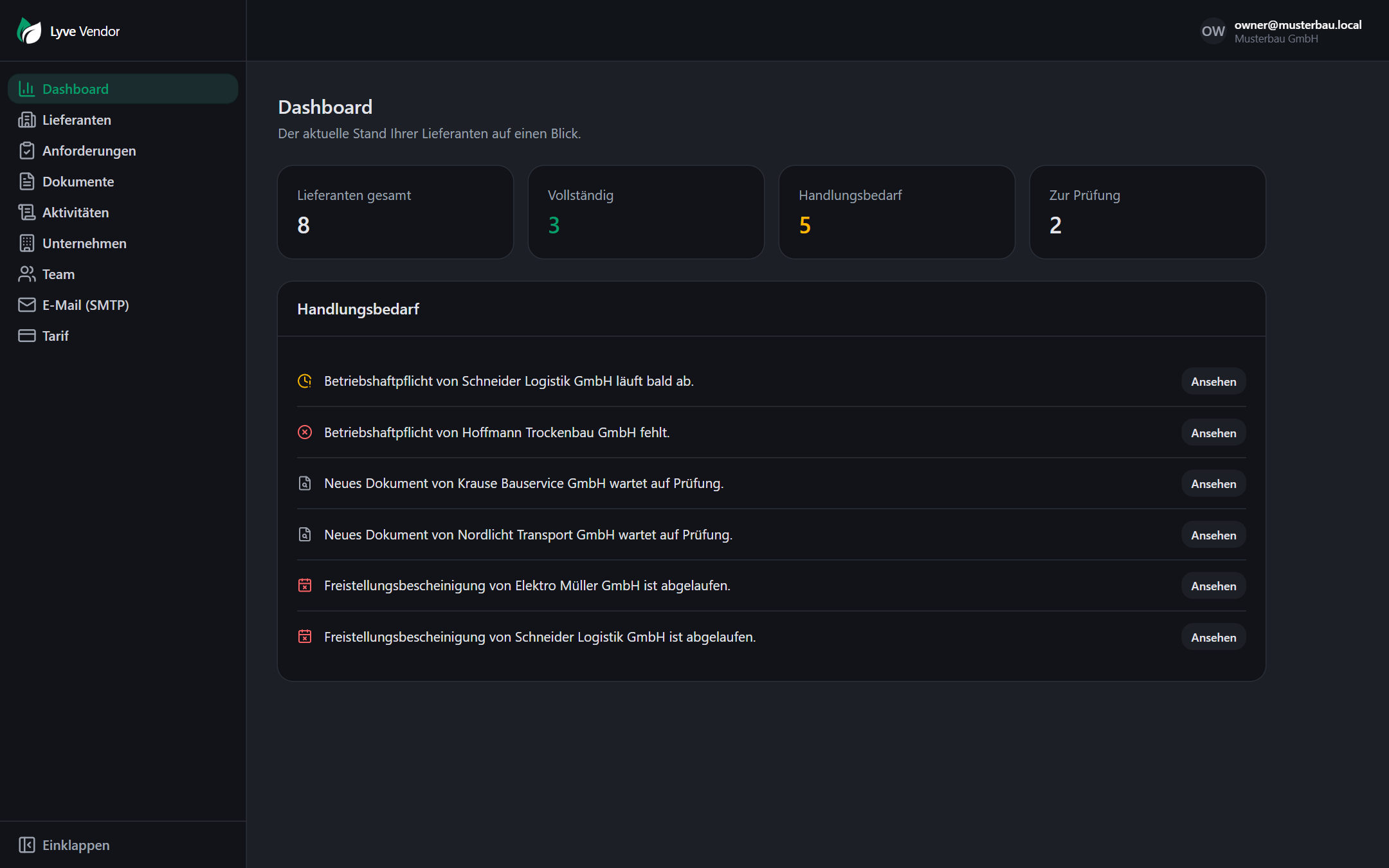
Task: Click the Dokumente file icon
Action: pos(26,181)
